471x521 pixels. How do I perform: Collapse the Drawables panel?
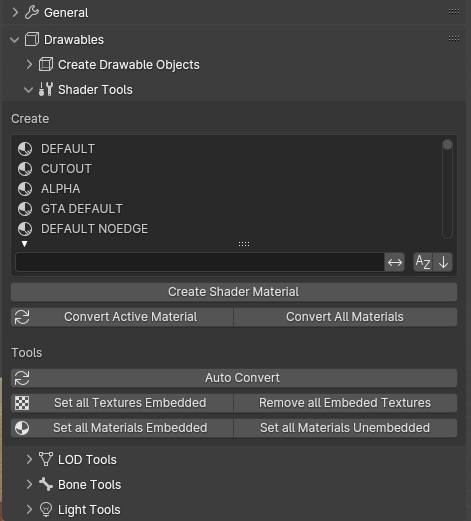coord(15,40)
